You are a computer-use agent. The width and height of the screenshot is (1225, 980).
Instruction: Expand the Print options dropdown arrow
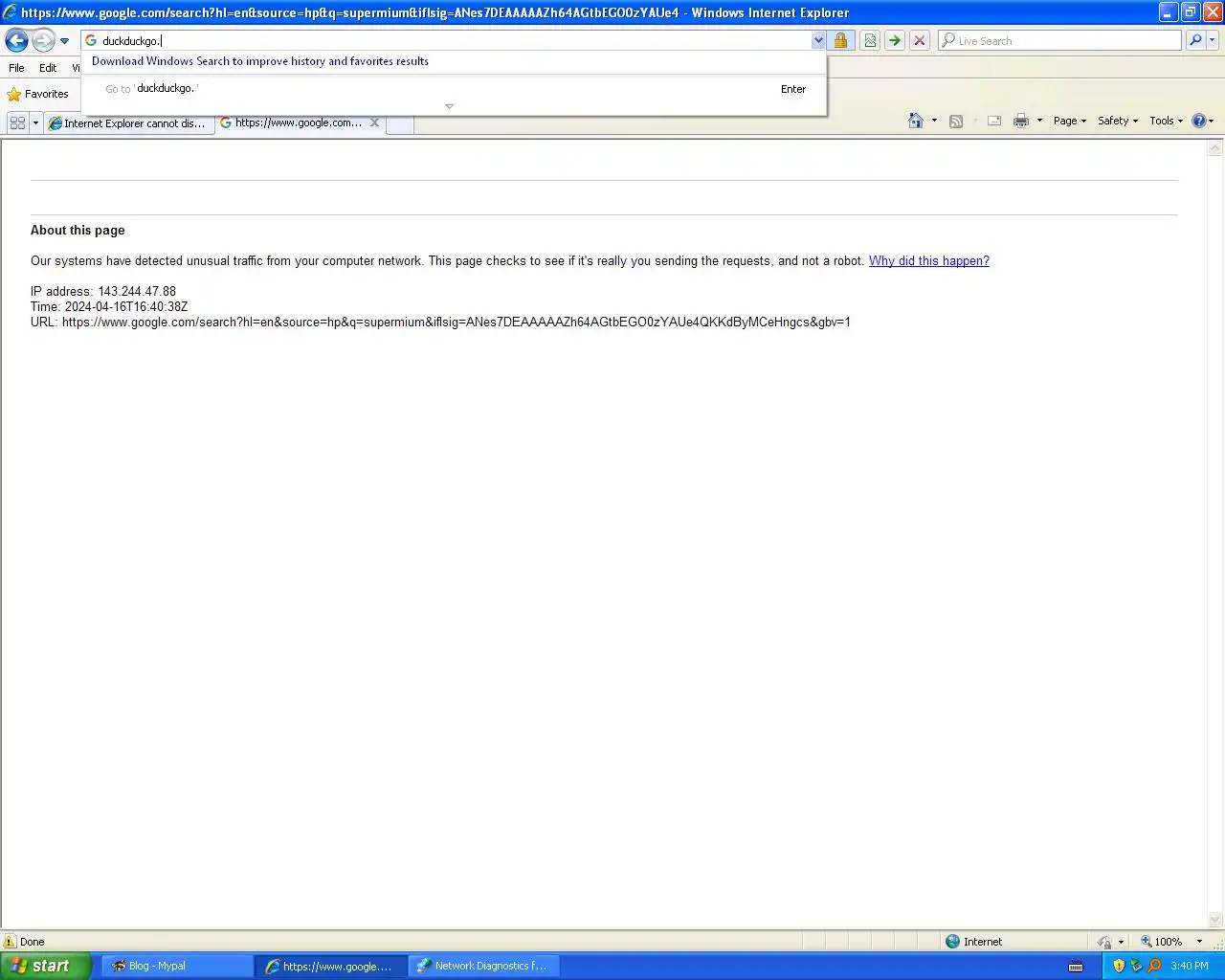click(1039, 121)
